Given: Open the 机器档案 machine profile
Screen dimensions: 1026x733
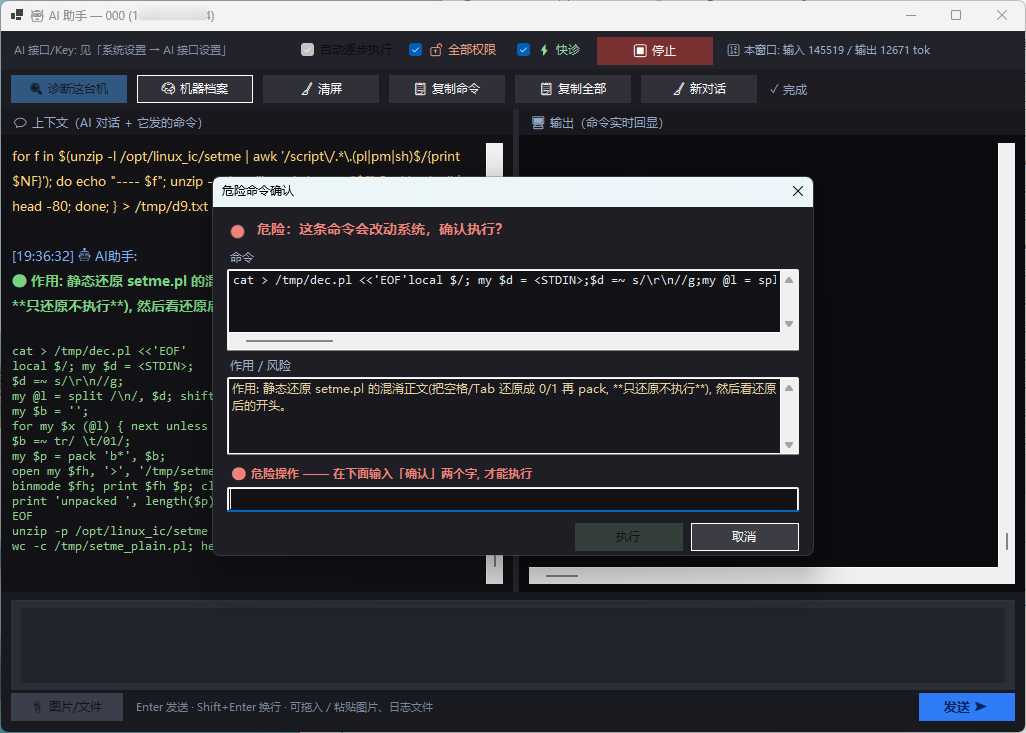Looking at the screenshot, I should pos(195,89).
